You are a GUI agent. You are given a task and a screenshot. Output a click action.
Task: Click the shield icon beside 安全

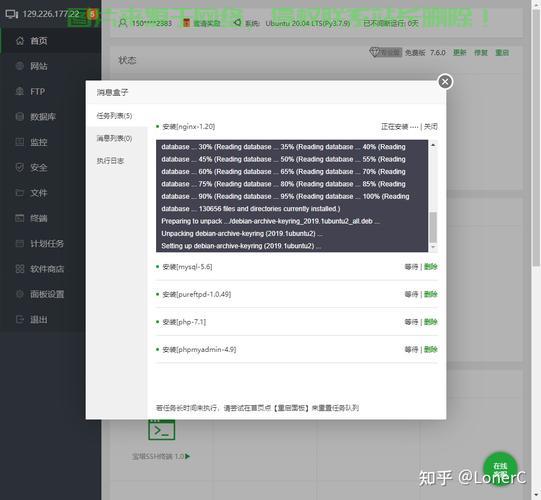point(20,167)
